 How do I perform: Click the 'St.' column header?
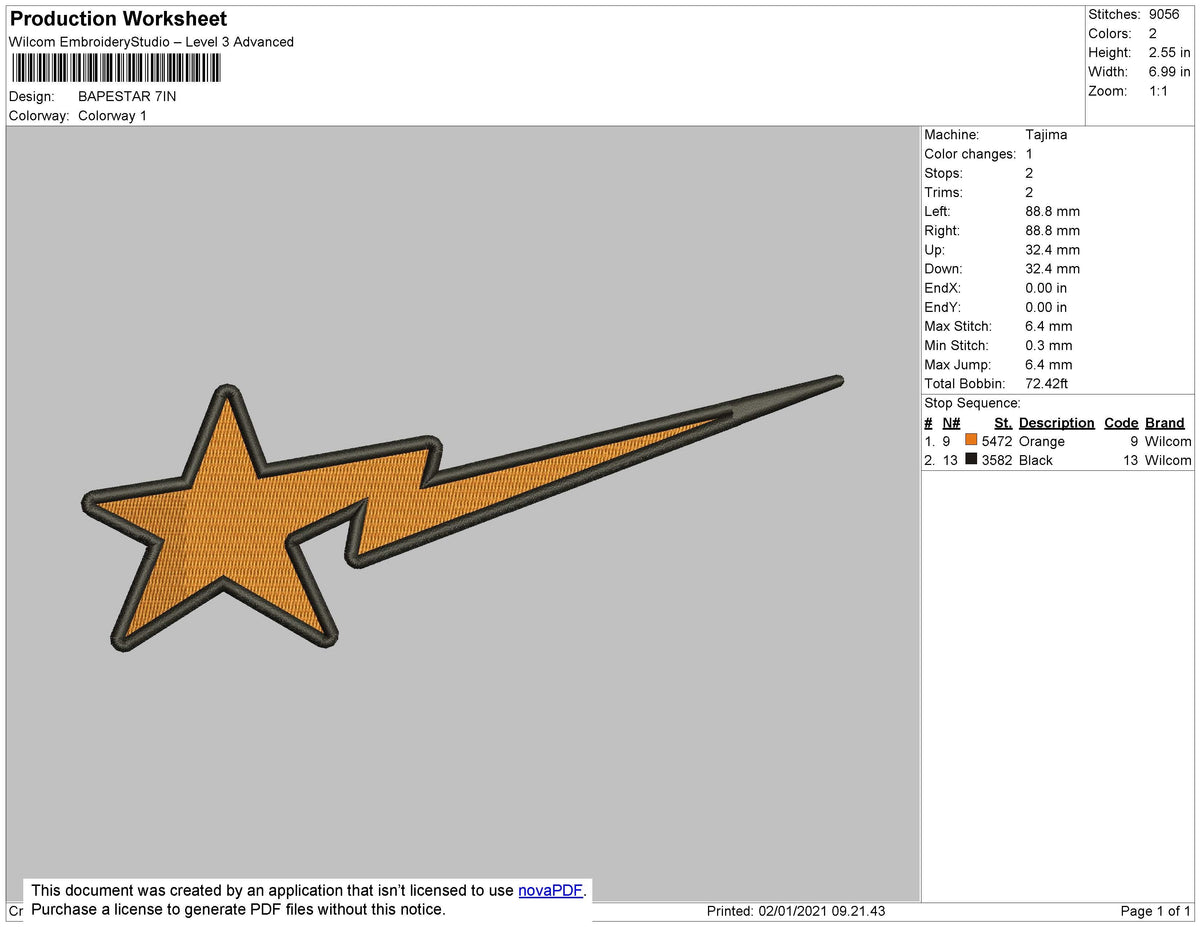point(1003,423)
